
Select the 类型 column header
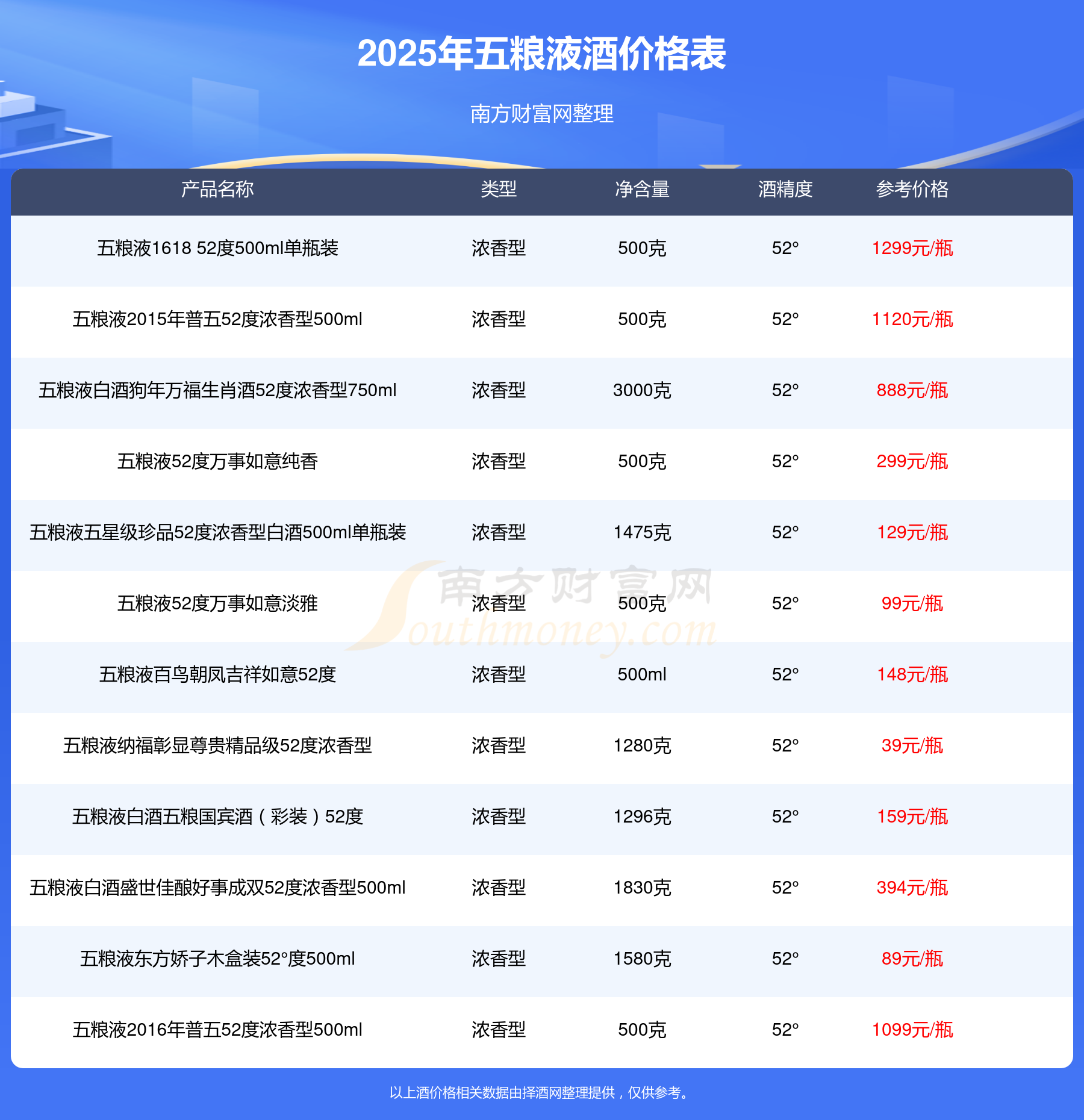(x=499, y=189)
